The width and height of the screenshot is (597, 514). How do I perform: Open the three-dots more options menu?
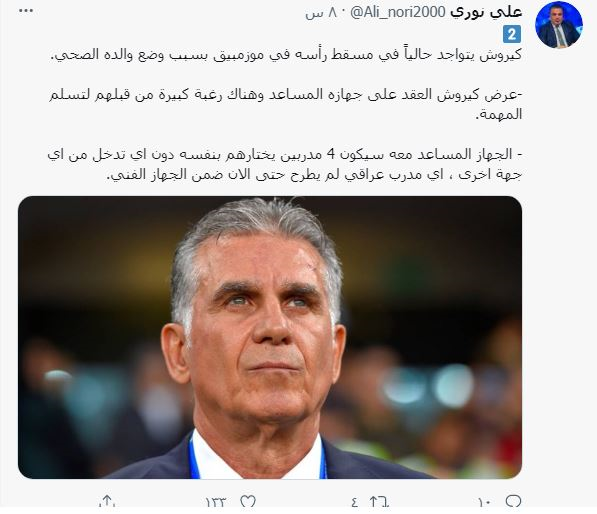[x=26, y=11]
